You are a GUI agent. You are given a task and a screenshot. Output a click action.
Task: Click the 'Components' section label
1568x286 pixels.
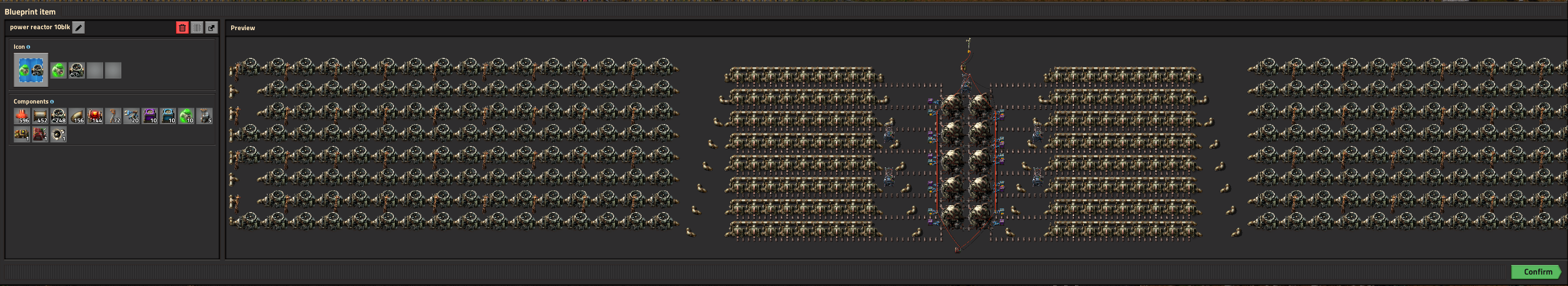click(x=31, y=102)
